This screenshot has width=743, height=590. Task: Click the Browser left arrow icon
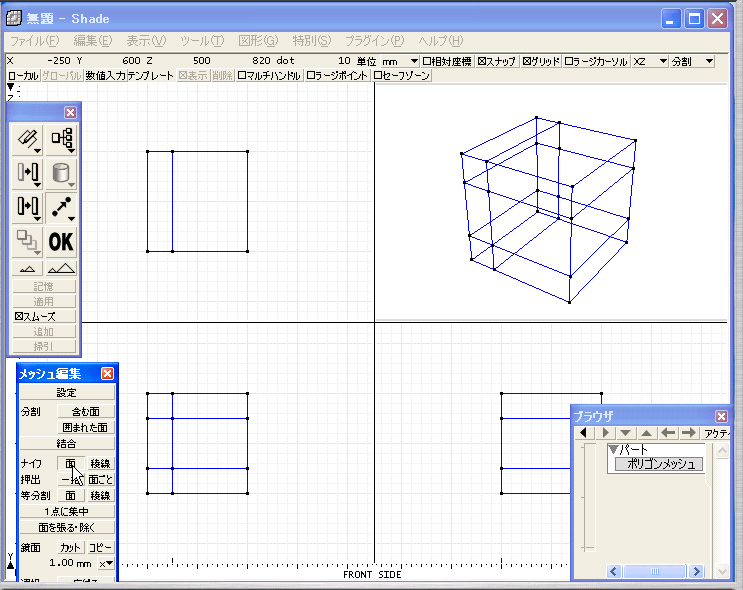coord(668,433)
